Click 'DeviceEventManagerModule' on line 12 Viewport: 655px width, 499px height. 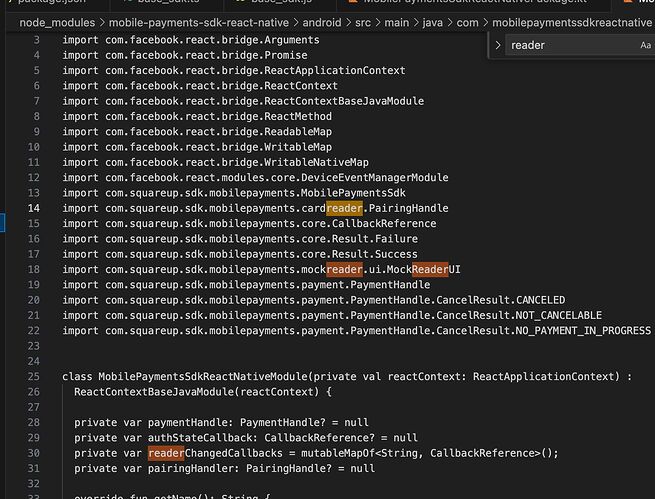click(375, 177)
